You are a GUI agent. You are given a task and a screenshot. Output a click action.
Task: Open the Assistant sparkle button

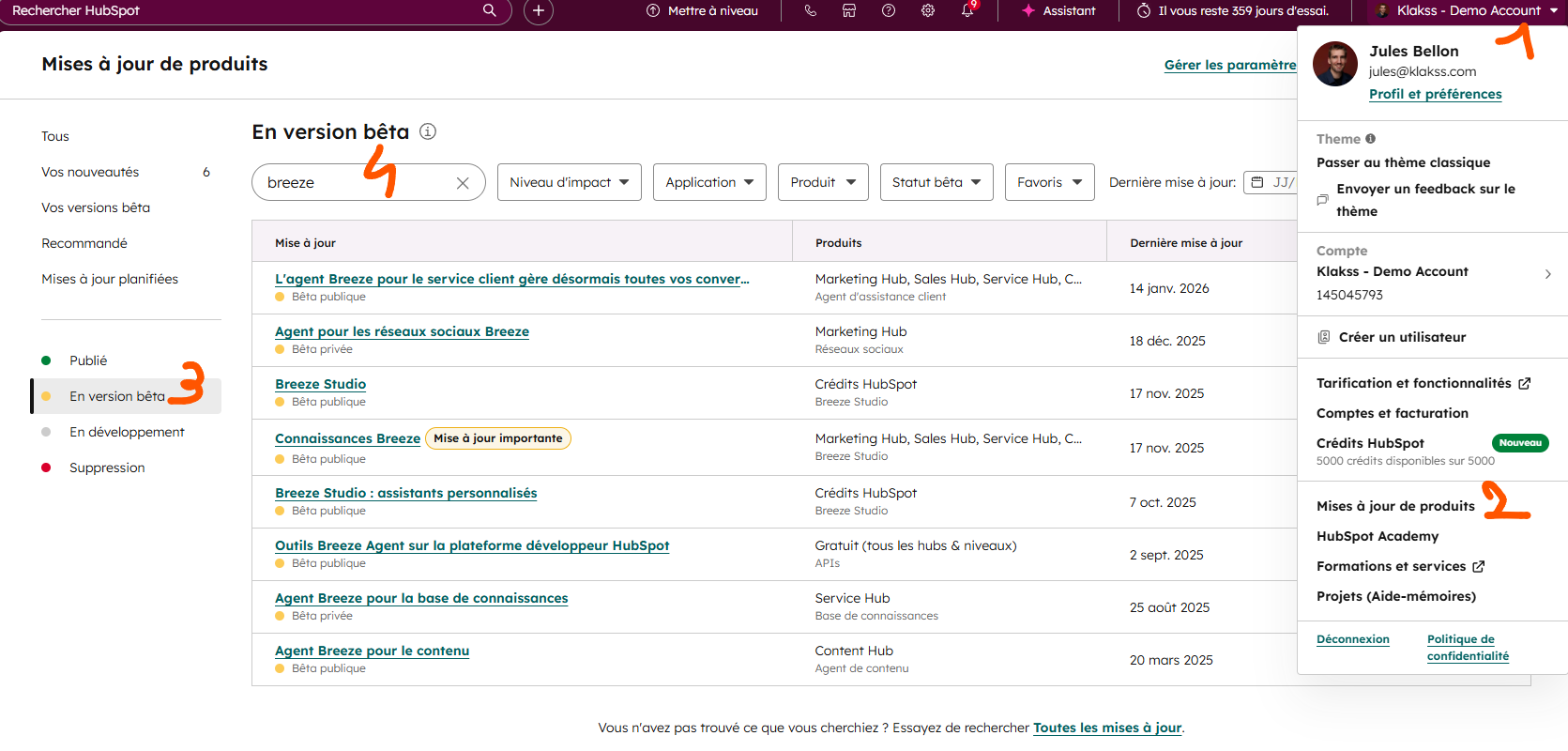coord(1058,10)
